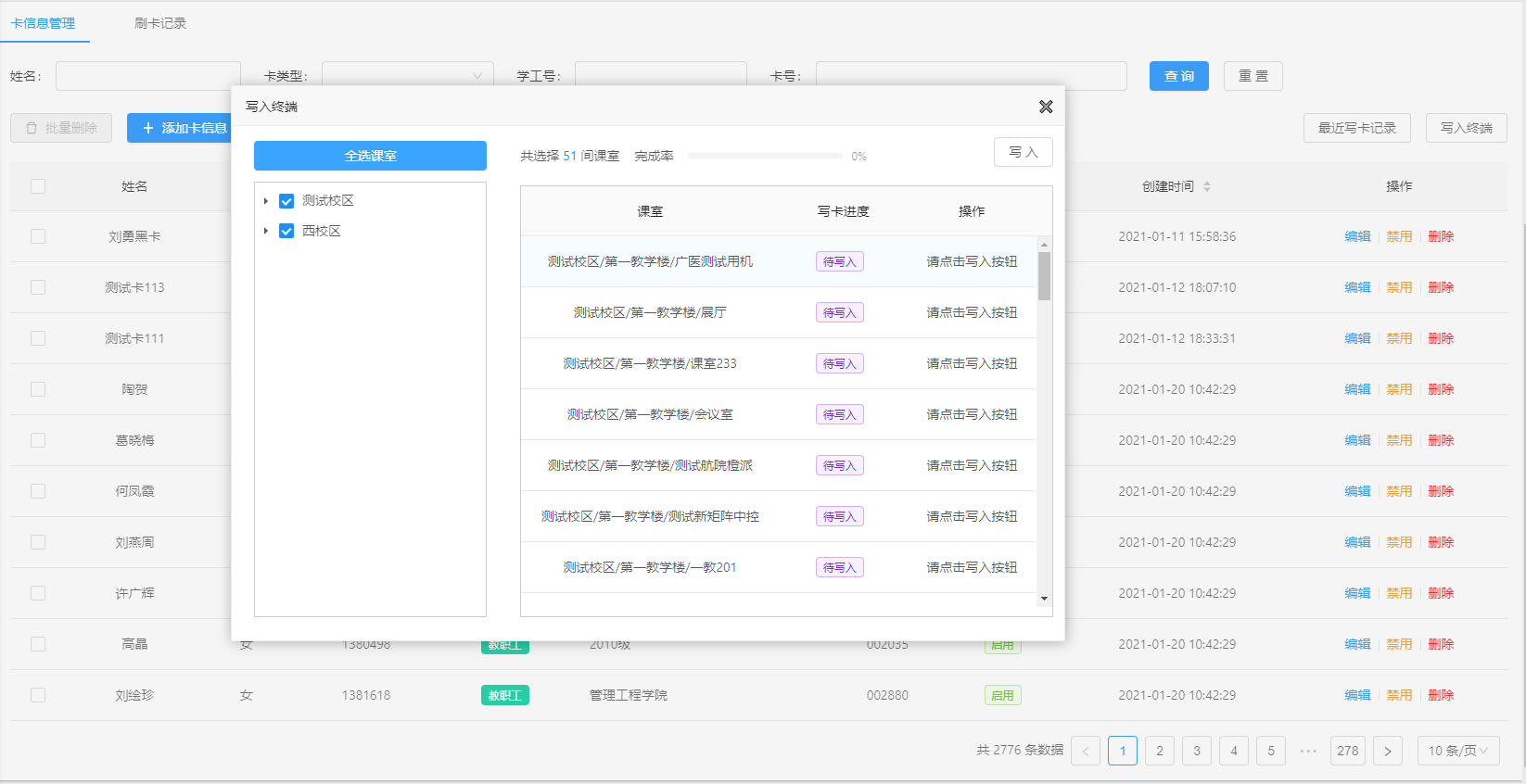
Task: Go to page 278
Action: [x=1348, y=751]
